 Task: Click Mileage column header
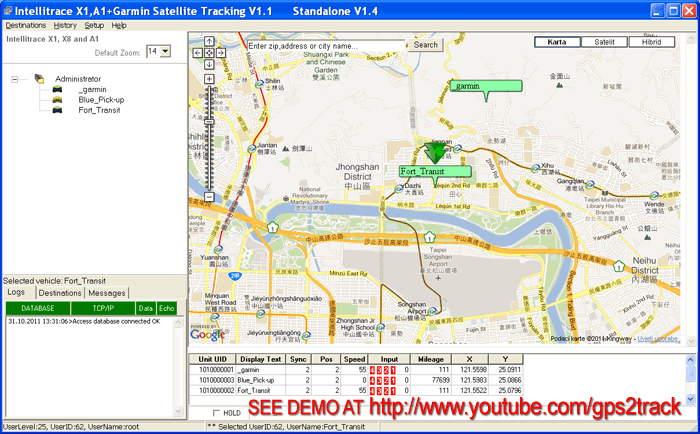[x=431, y=359]
